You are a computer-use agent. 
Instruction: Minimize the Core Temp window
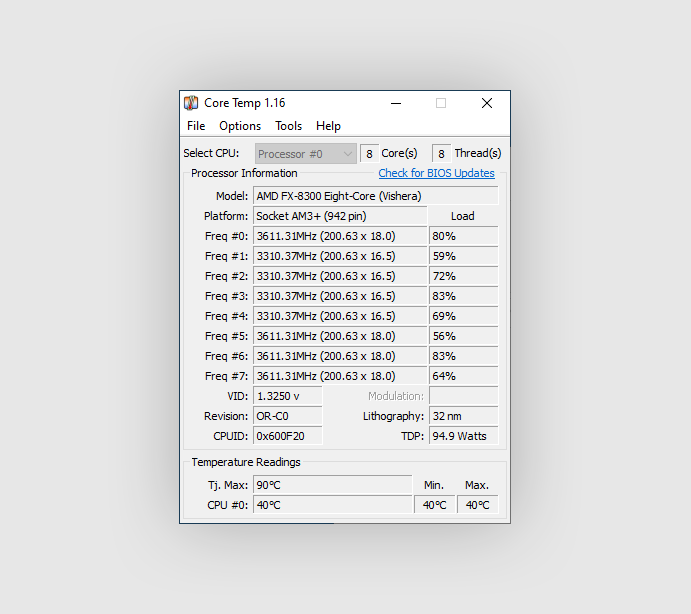(396, 103)
